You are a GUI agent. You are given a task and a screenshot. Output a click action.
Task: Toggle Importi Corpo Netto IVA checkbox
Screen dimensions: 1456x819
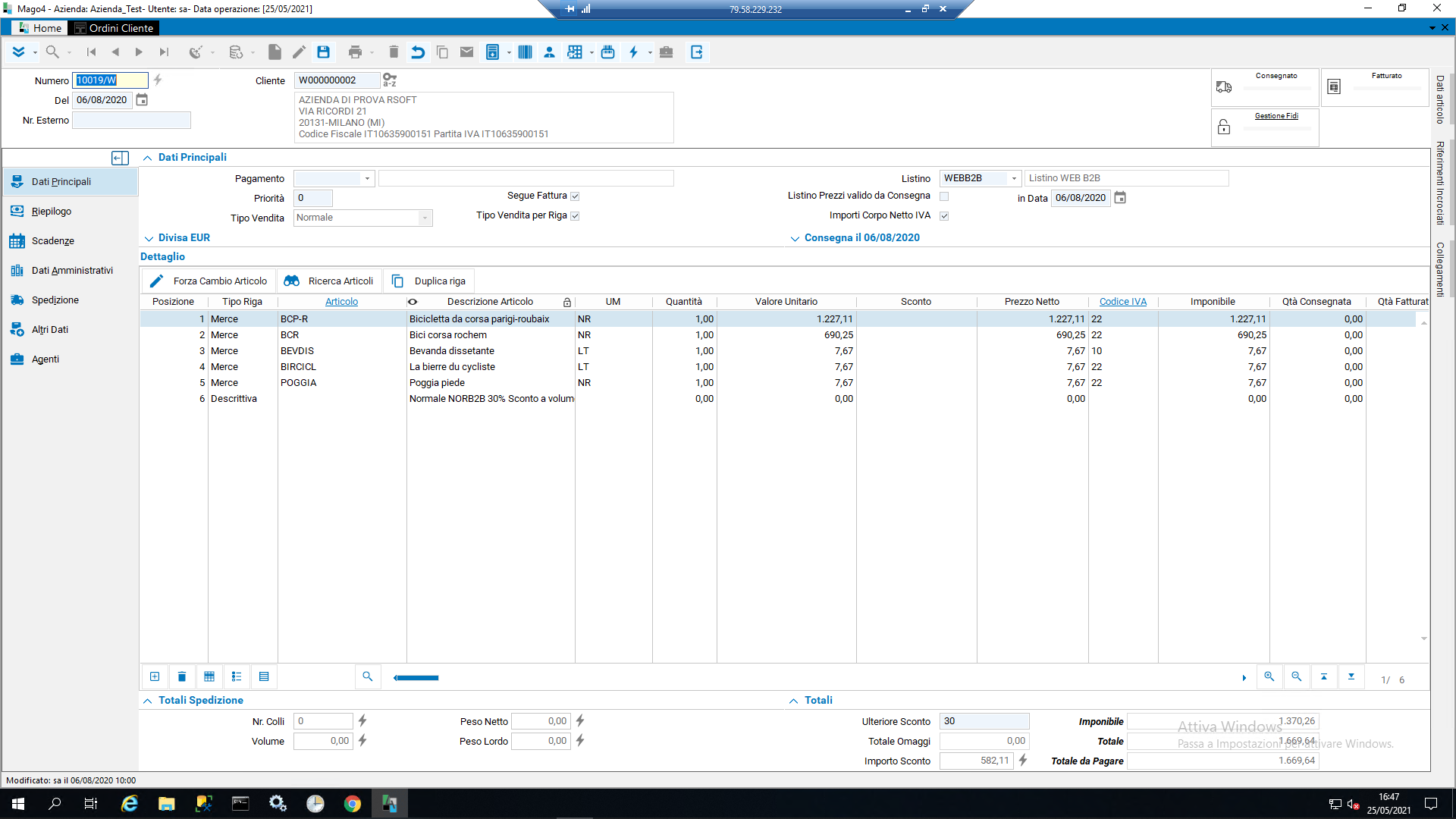[x=944, y=216]
